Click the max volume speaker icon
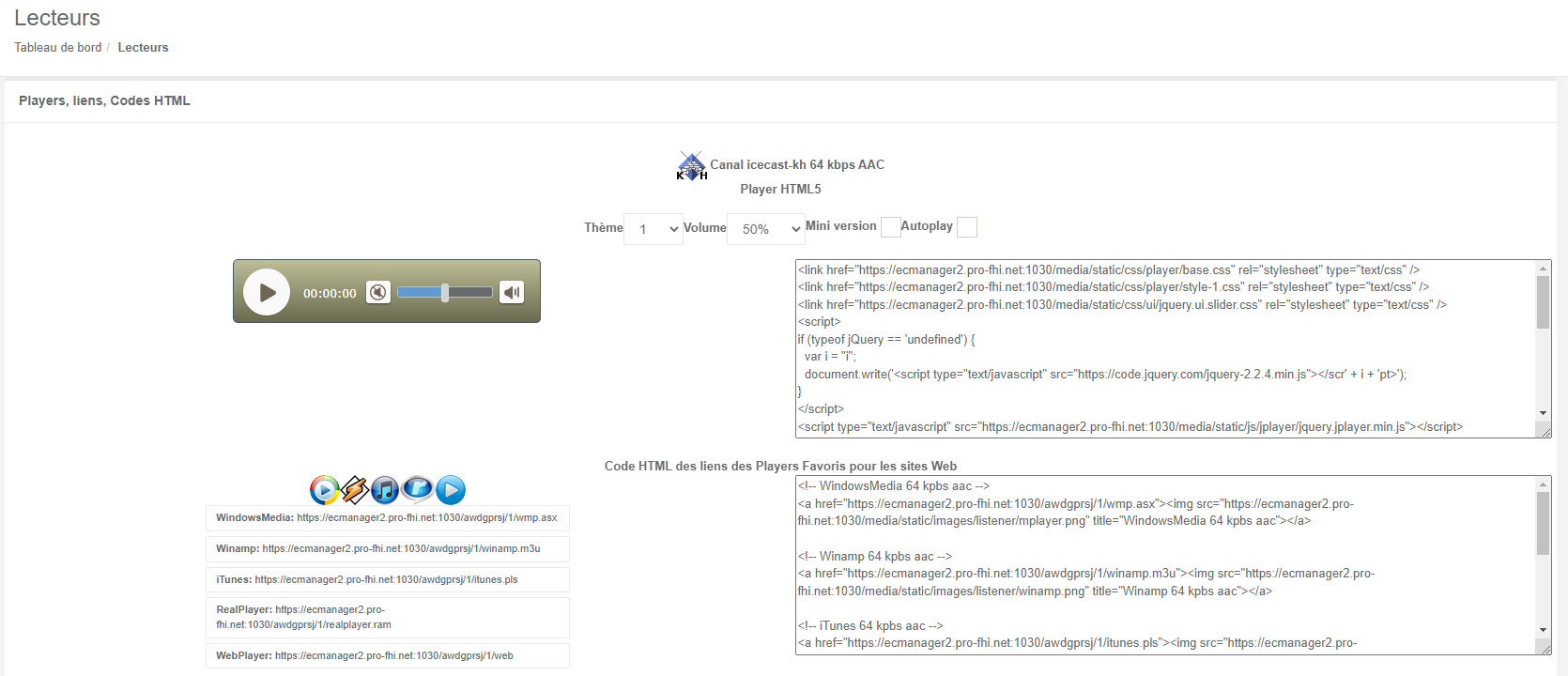The height and width of the screenshot is (676, 1568). click(x=512, y=292)
